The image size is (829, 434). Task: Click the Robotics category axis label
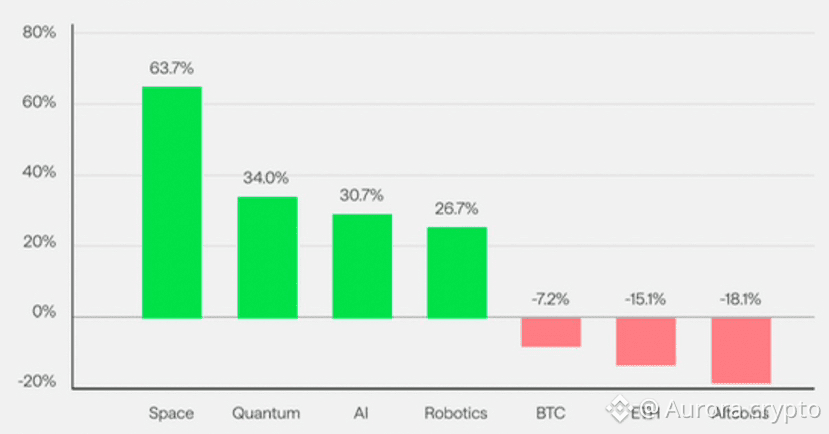click(456, 412)
